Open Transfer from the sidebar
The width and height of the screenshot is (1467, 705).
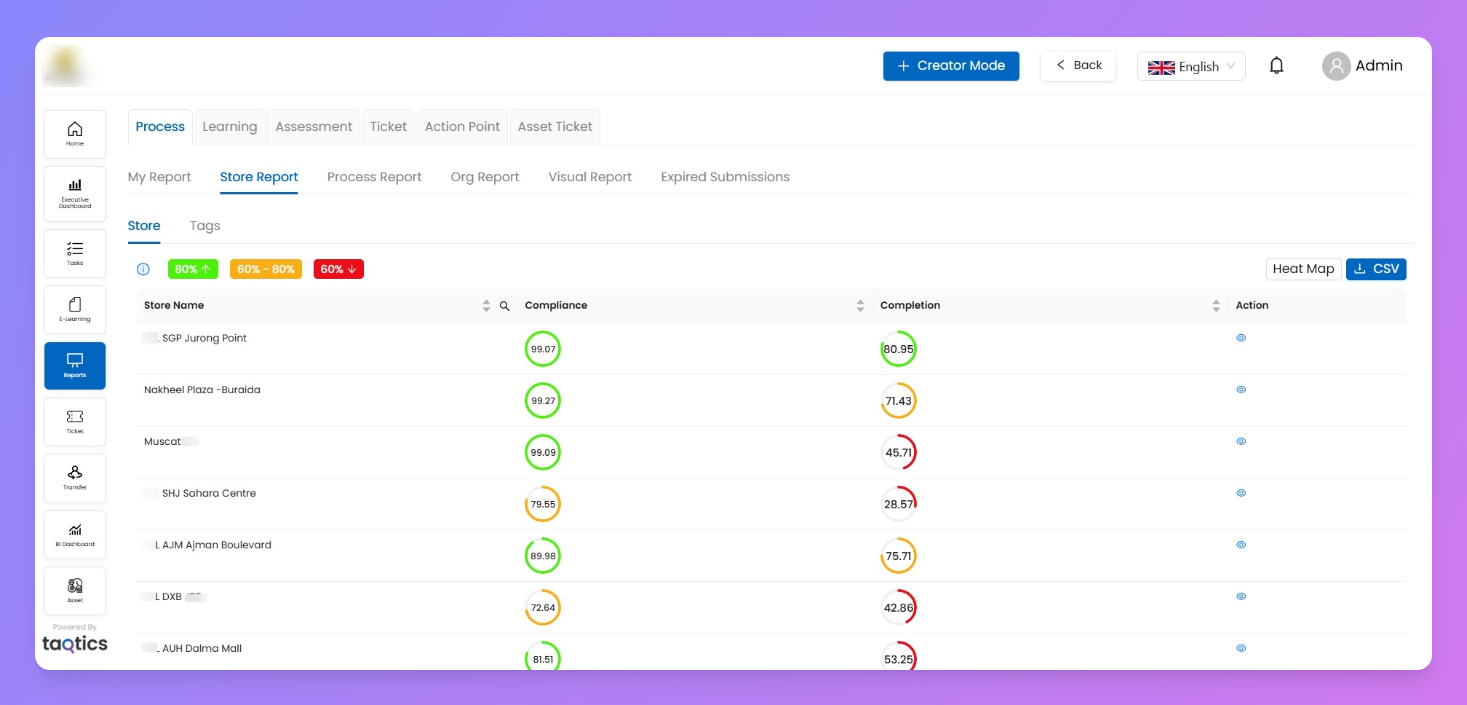click(75, 477)
